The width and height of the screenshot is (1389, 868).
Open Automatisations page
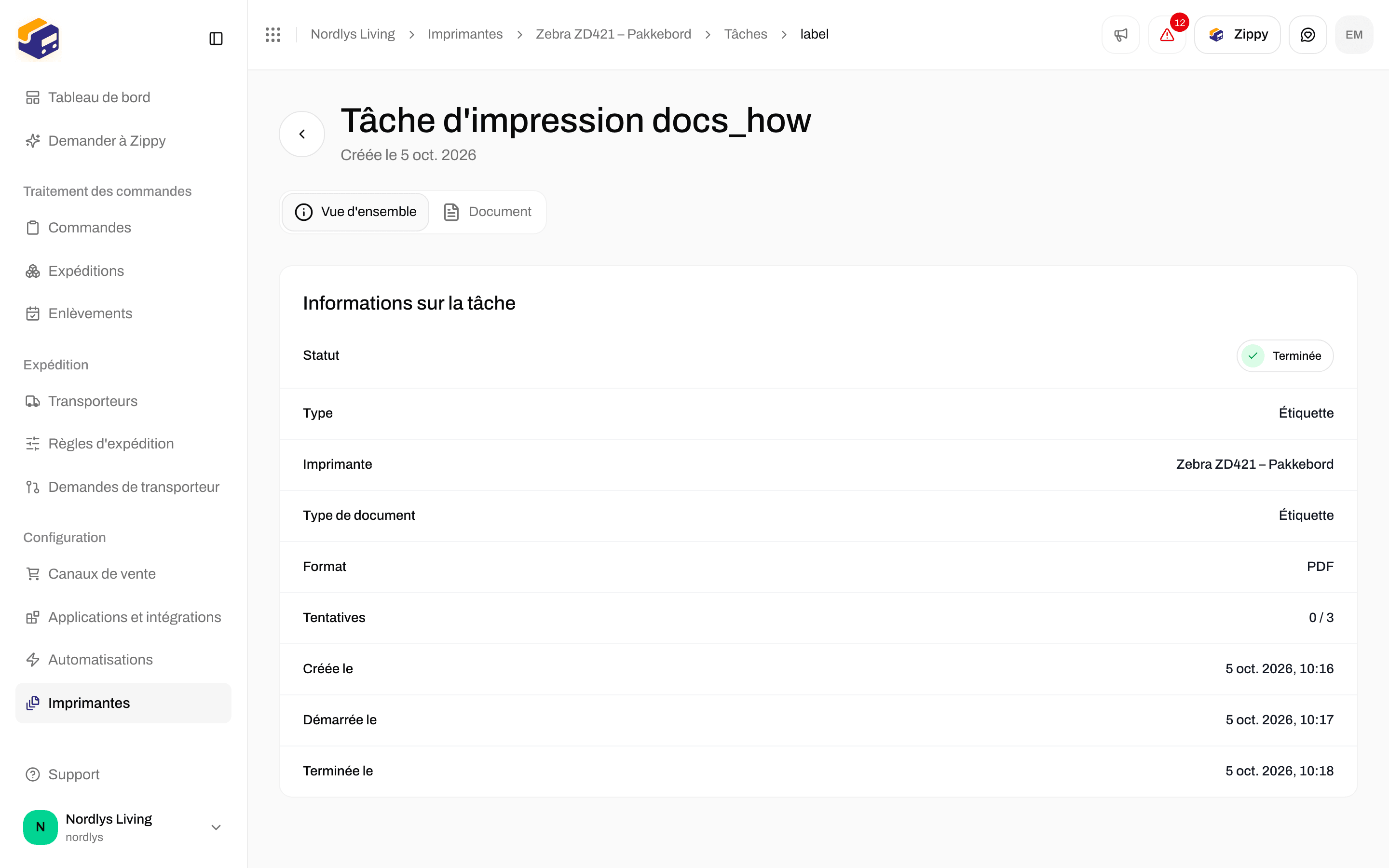pos(123,660)
